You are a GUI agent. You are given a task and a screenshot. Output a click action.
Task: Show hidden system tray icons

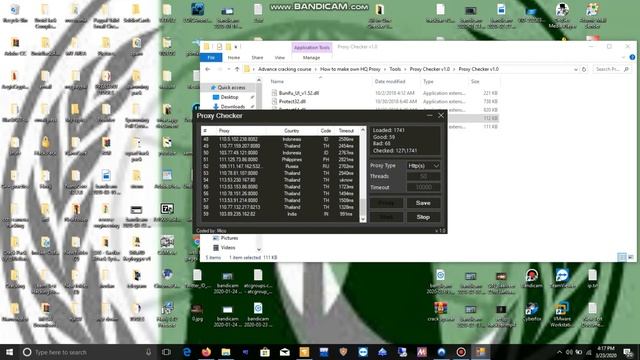click(x=559, y=352)
